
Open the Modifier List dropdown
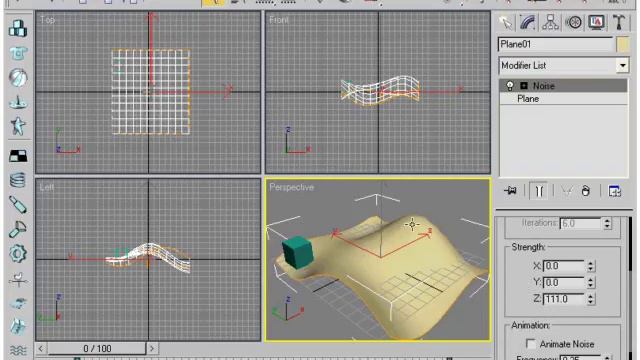tap(622, 65)
